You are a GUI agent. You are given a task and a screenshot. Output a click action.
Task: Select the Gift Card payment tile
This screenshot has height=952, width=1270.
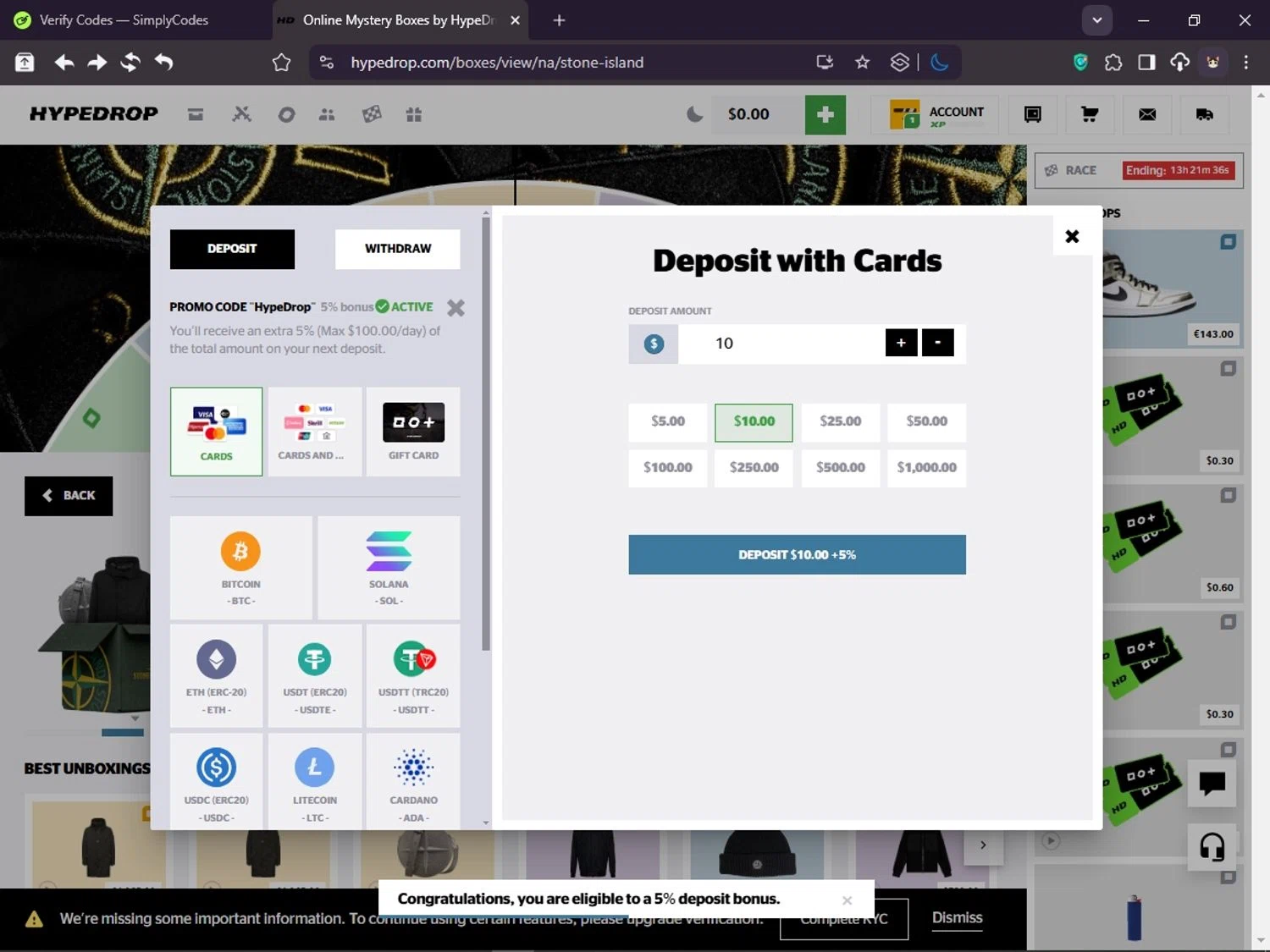[x=413, y=432]
